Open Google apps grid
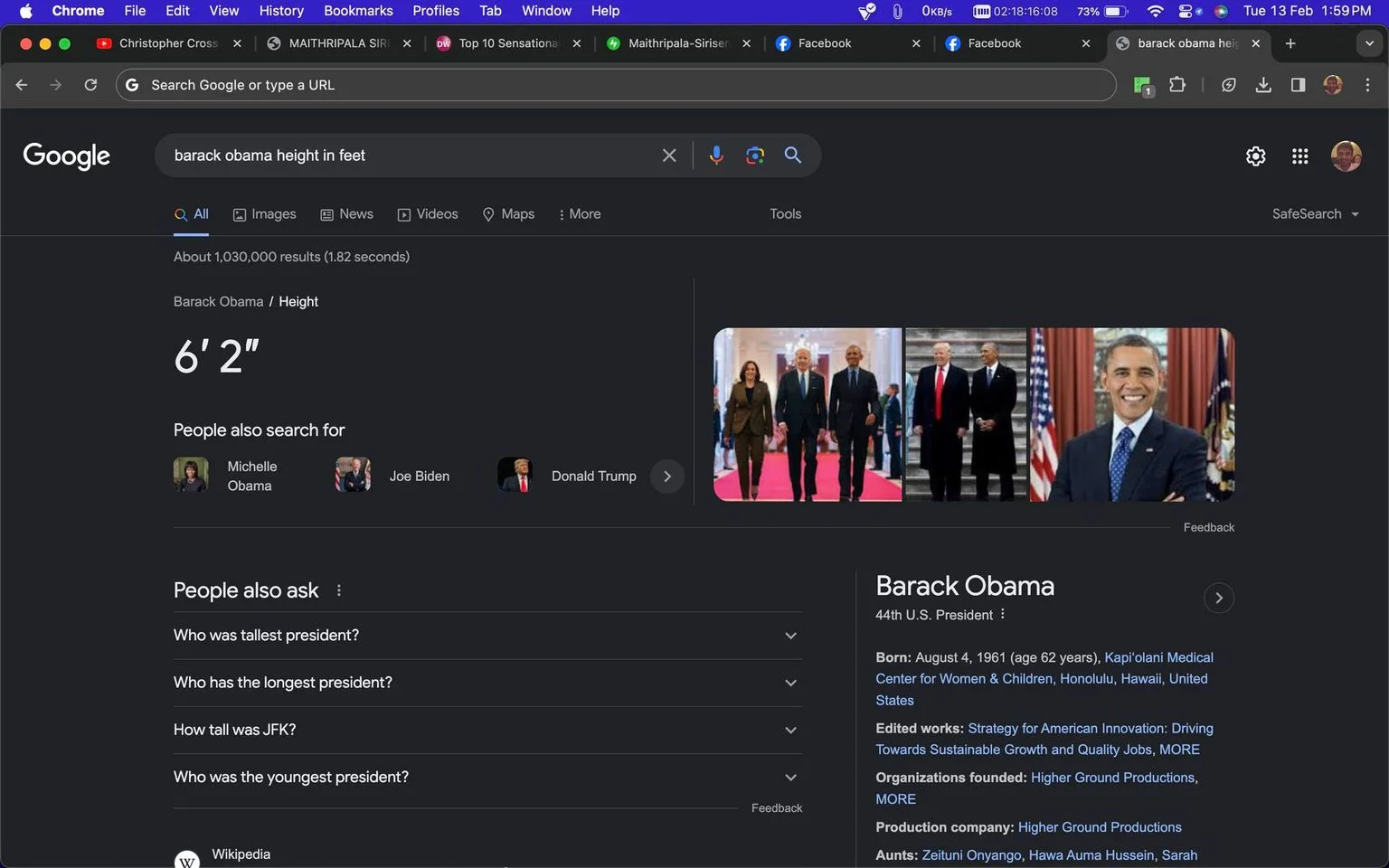This screenshot has height=868, width=1389. pyautogui.click(x=1300, y=156)
